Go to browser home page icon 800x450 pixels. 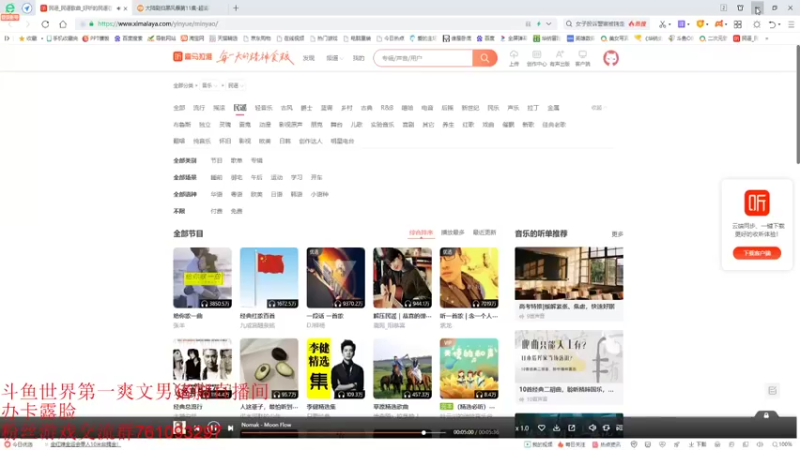[63, 24]
